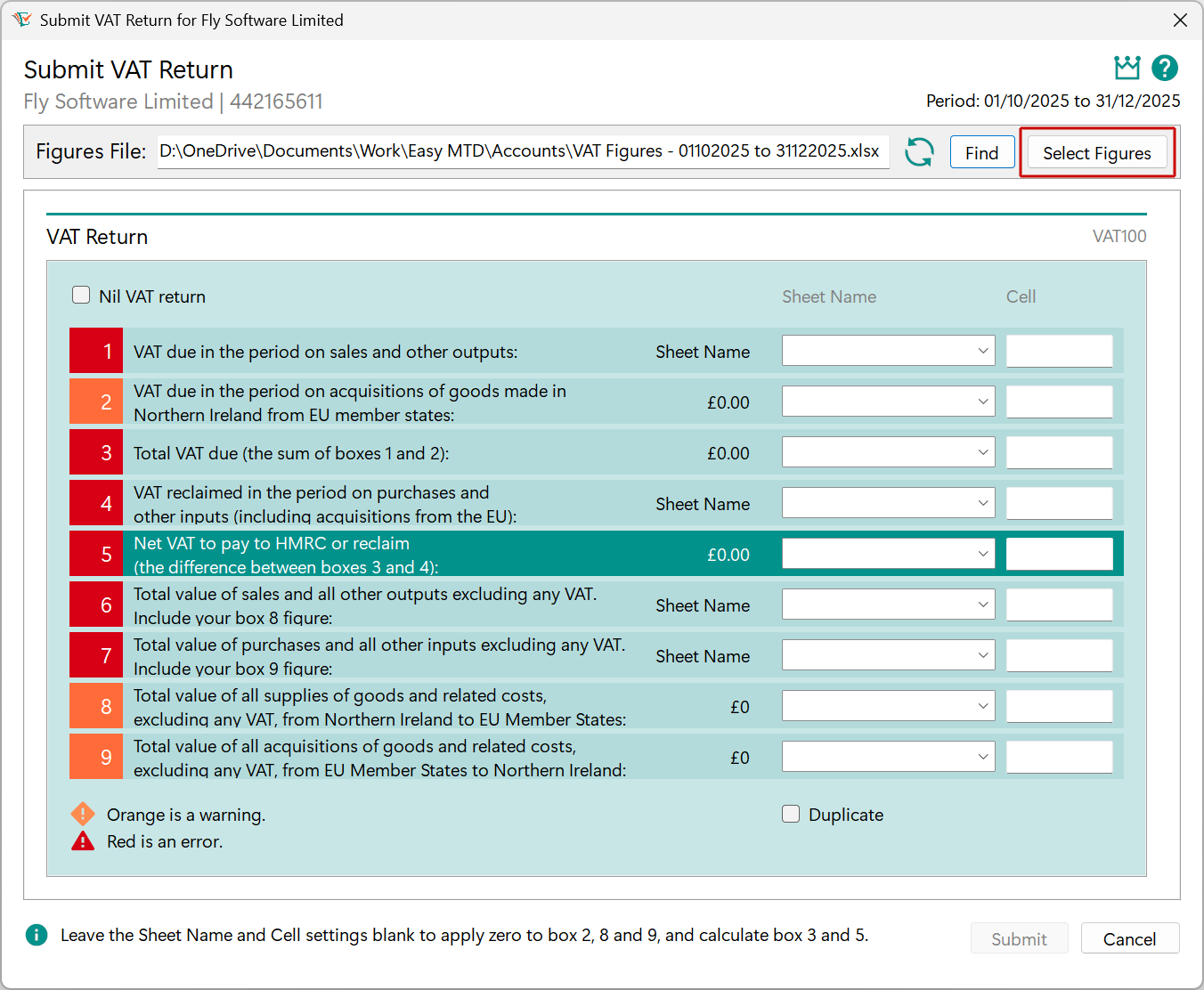The width and height of the screenshot is (1204, 990).
Task: Click the Figures File path input field
Action: tap(523, 151)
